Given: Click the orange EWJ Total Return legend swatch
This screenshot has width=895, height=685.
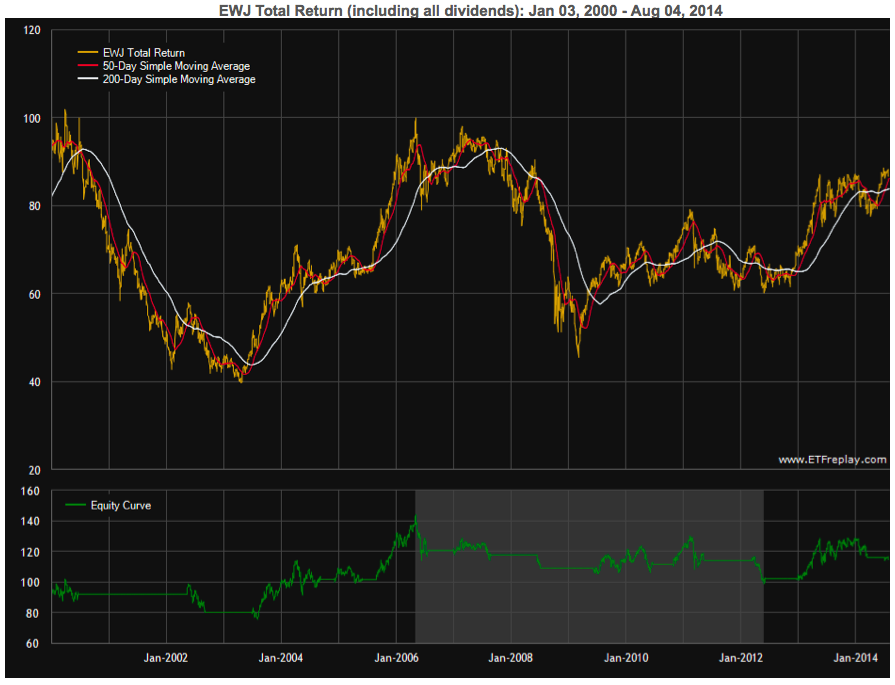Looking at the screenshot, I should tap(87, 53).
